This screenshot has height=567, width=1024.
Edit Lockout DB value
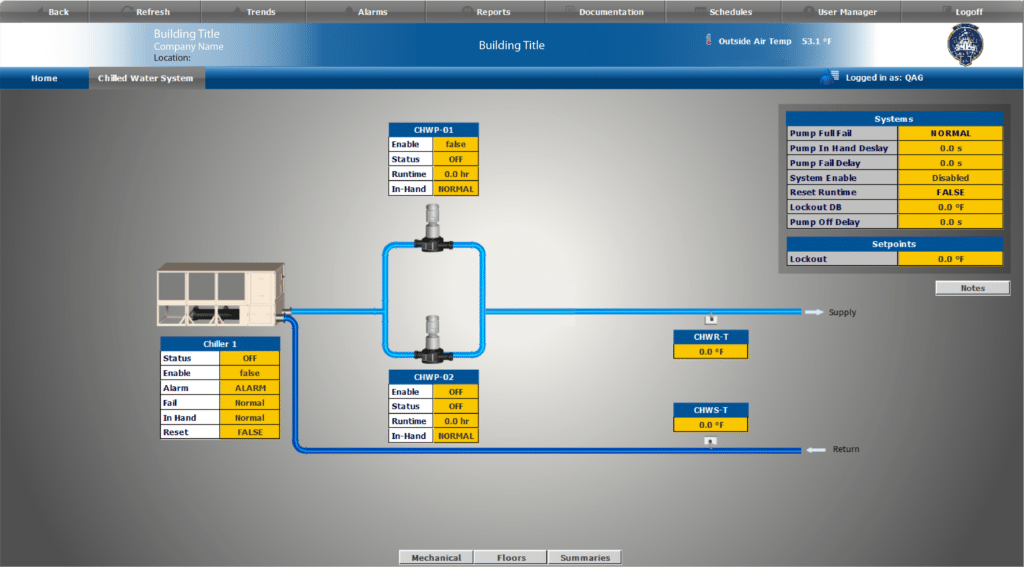[950, 207]
